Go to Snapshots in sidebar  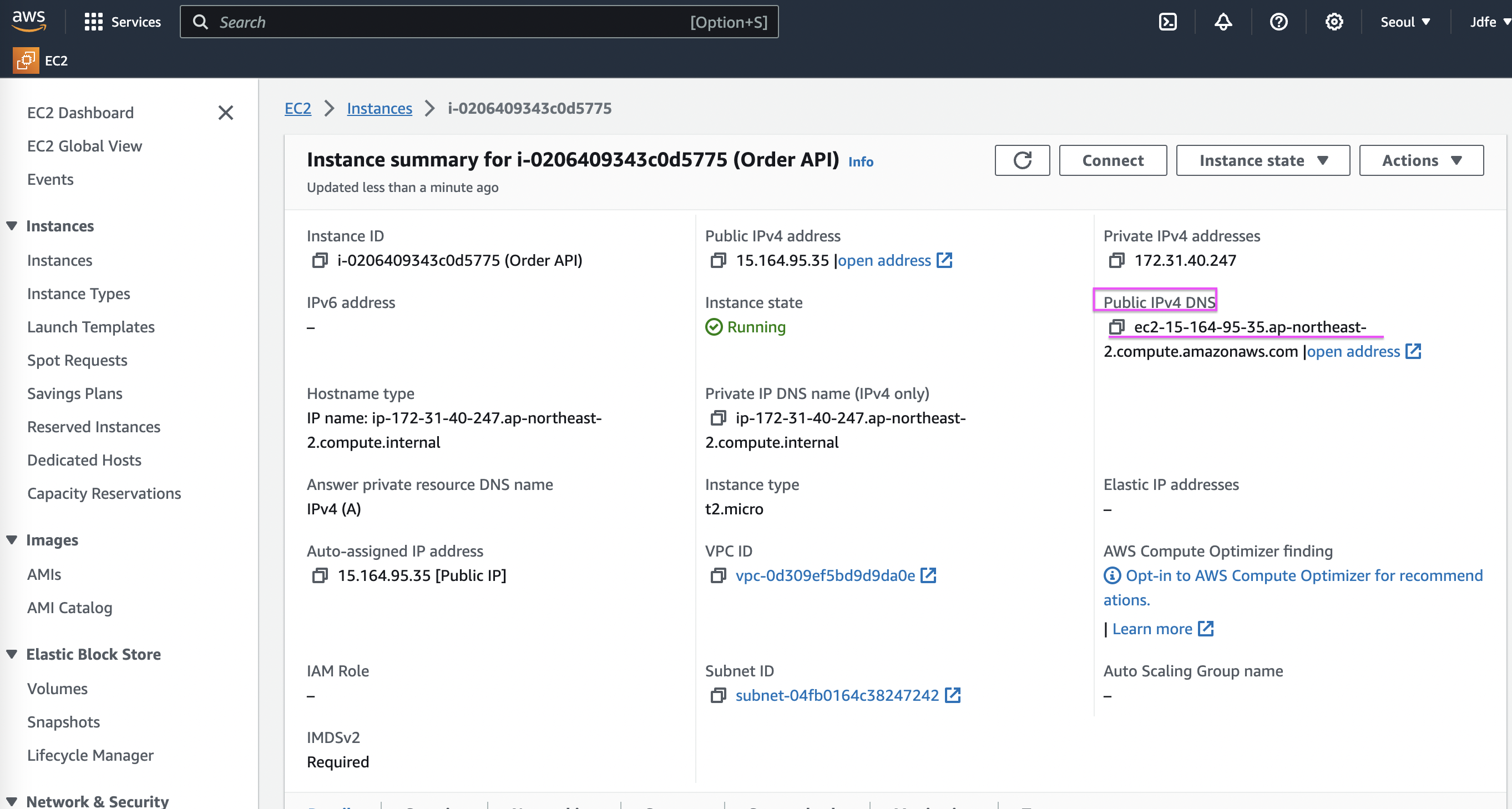point(63,722)
